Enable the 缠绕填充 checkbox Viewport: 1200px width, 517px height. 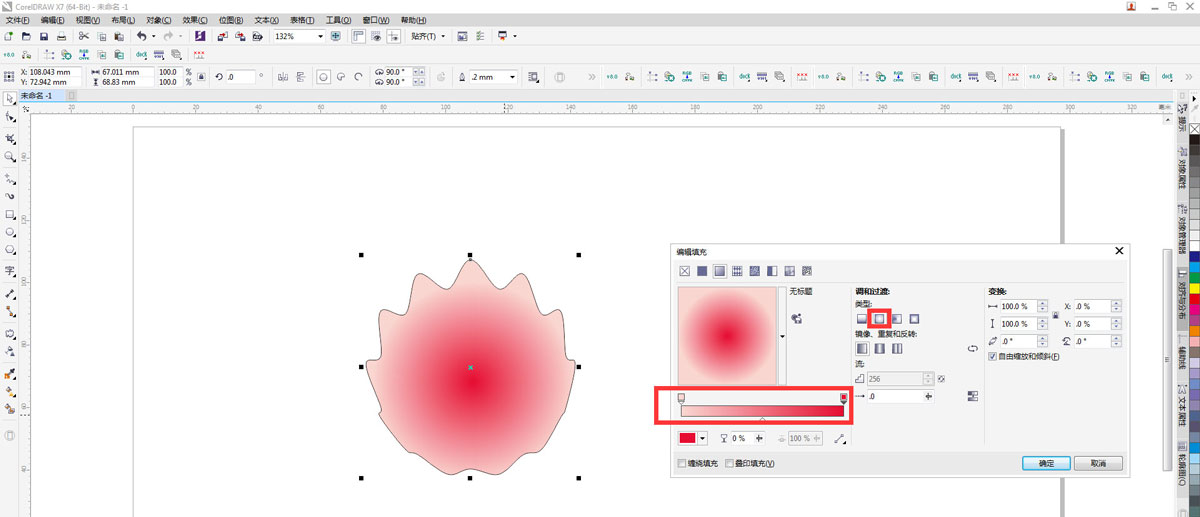(x=682, y=464)
